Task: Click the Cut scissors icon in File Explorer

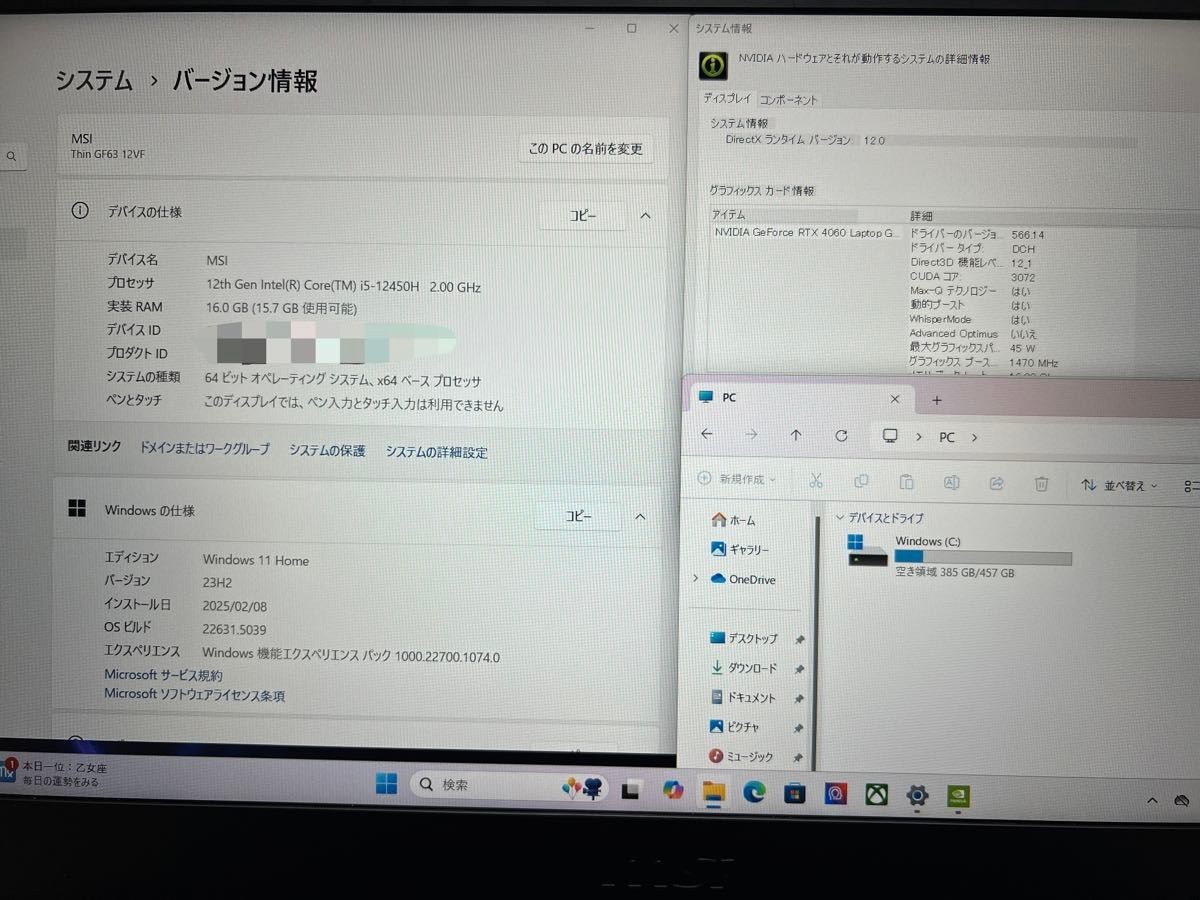Action: pyautogui.click(x=816, y=481)
